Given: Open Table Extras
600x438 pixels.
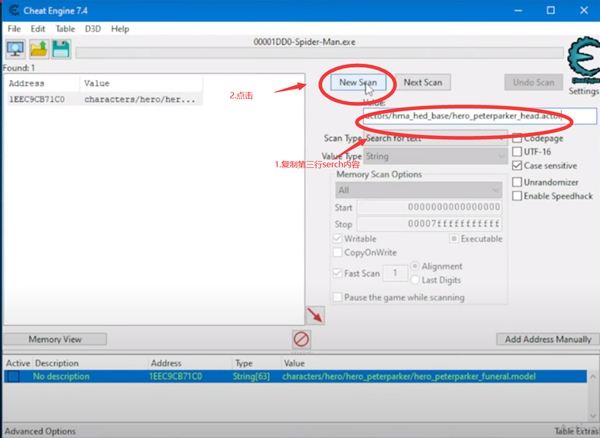Looking at the screenshot, I should pyautogui.click(x=577, y=431).
